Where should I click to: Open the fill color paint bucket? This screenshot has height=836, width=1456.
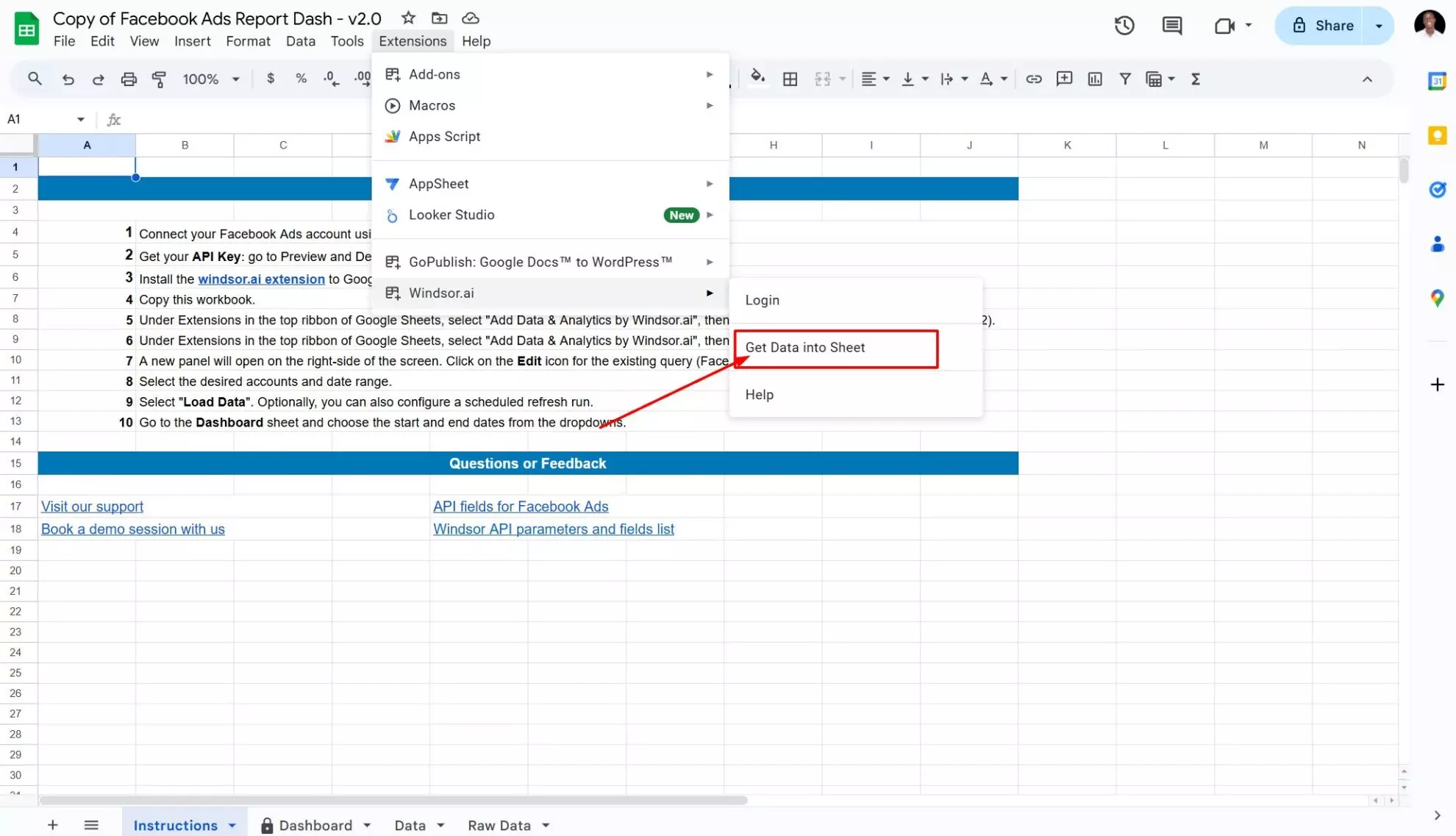click(x=757, y=77)
